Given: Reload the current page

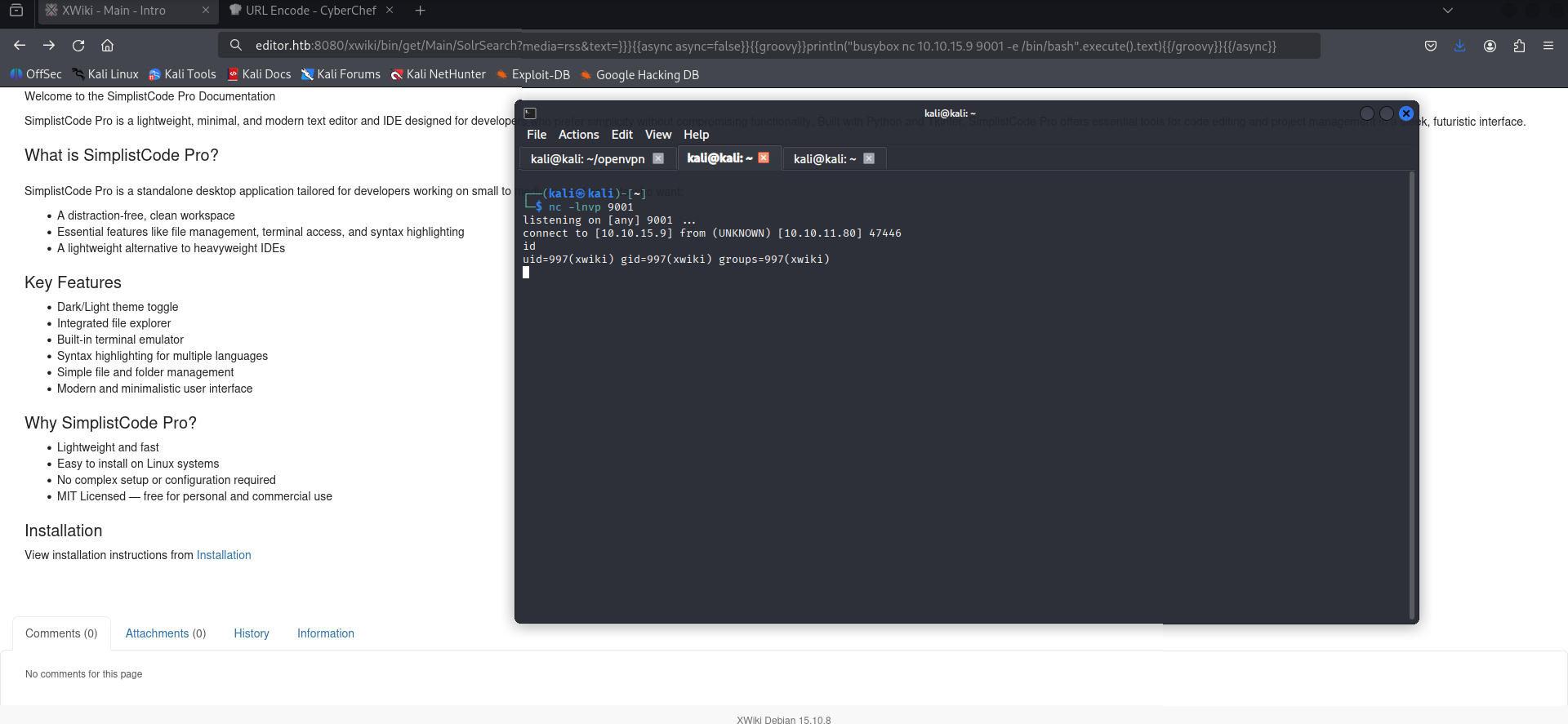Looking at the screenshot, I should coord(78,46).
